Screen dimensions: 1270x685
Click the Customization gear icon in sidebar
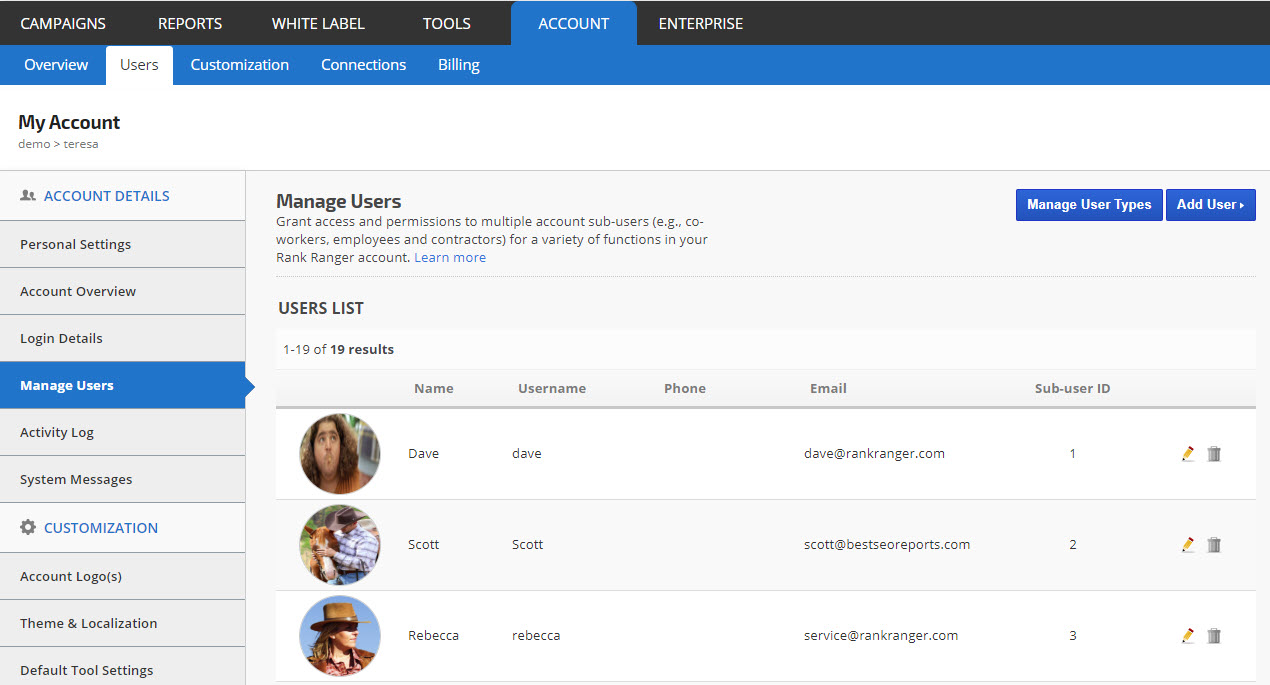[28, 527]
